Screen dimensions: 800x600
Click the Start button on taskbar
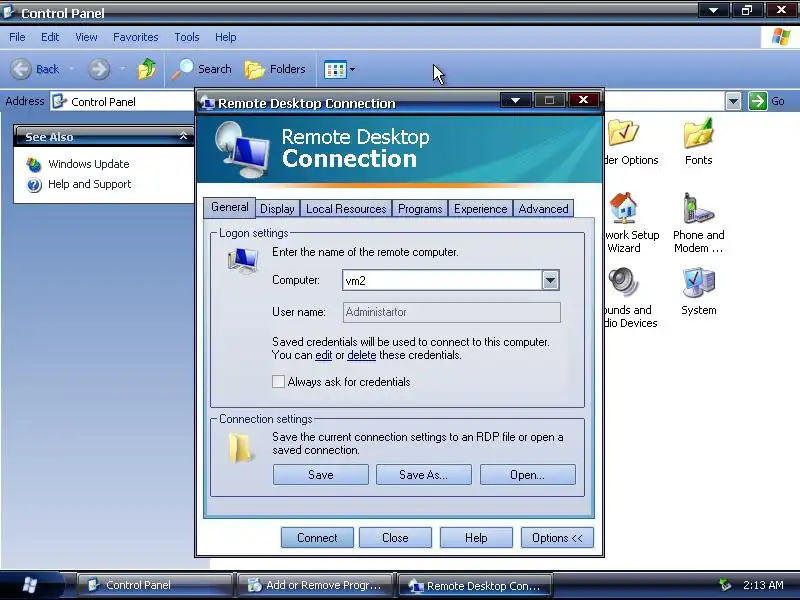(x=31, y=585)
